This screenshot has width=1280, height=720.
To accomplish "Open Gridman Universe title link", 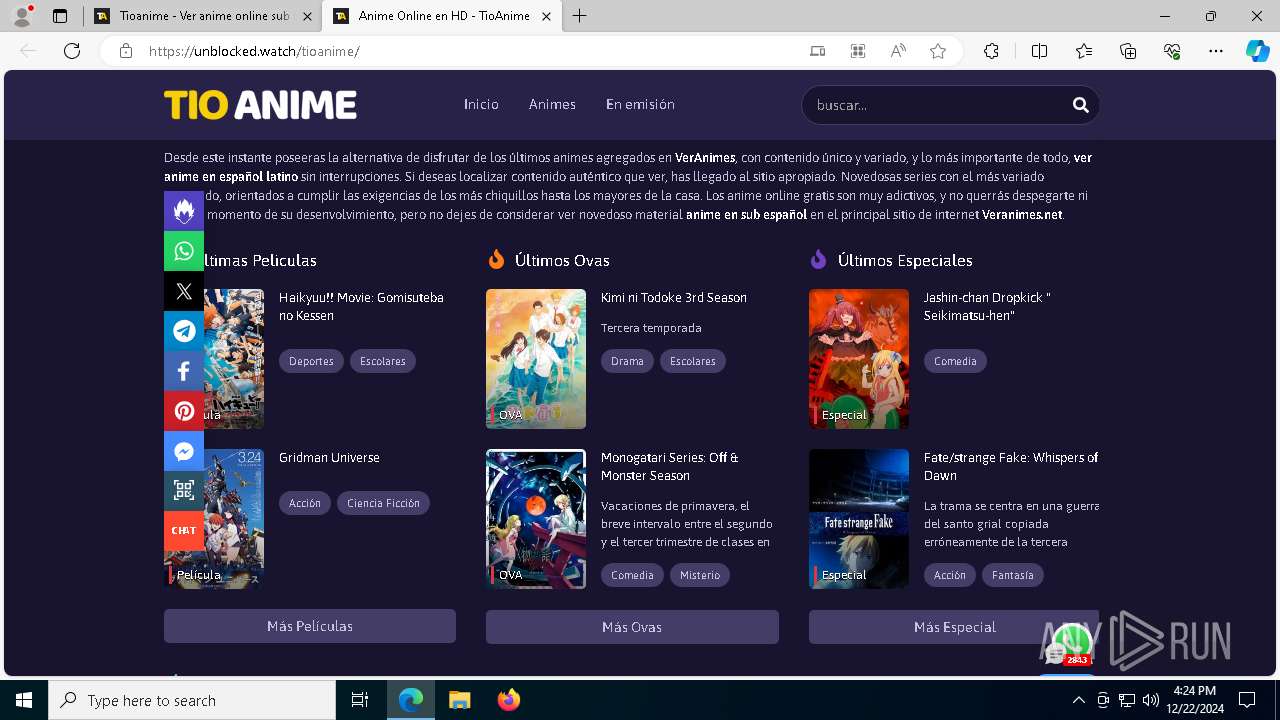I will click(329, 457).
